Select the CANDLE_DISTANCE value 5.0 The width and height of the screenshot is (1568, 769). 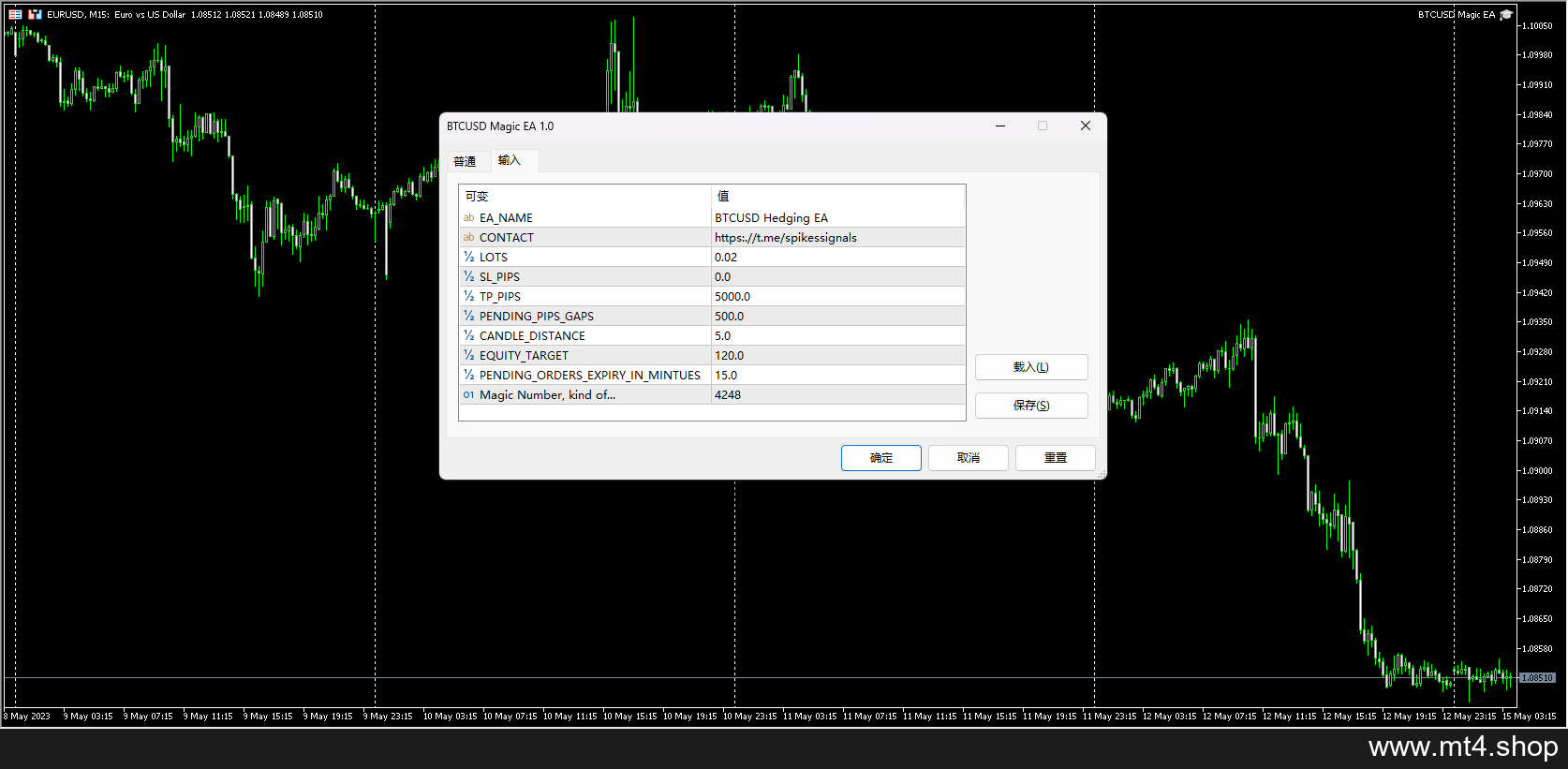(722, 336)
